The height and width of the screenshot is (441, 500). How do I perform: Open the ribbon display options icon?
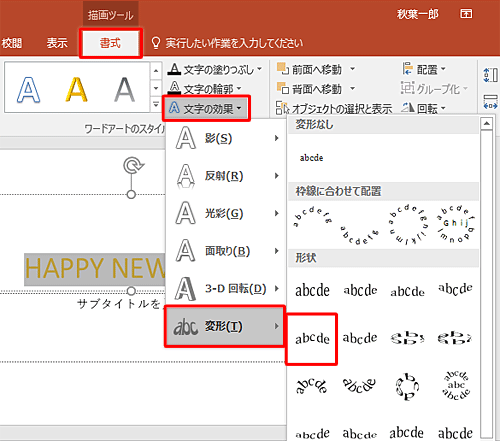pos(466,14)
